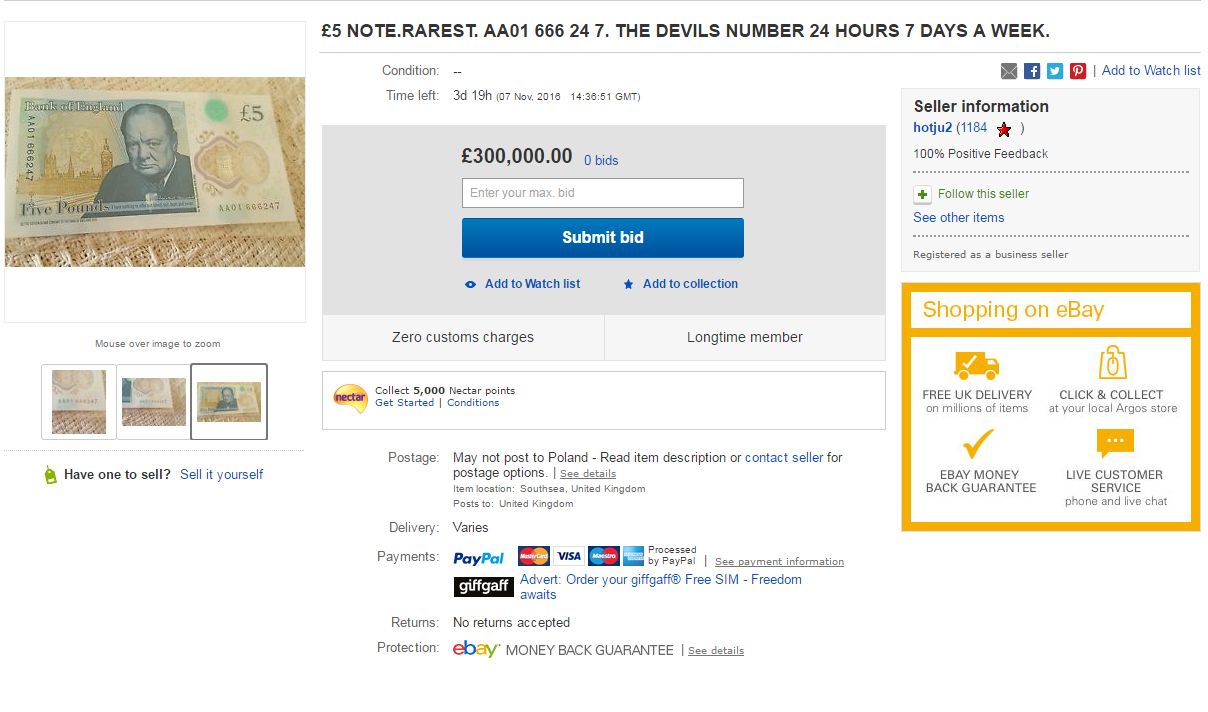Share listing on Pinterest icon

(1078, 71)
